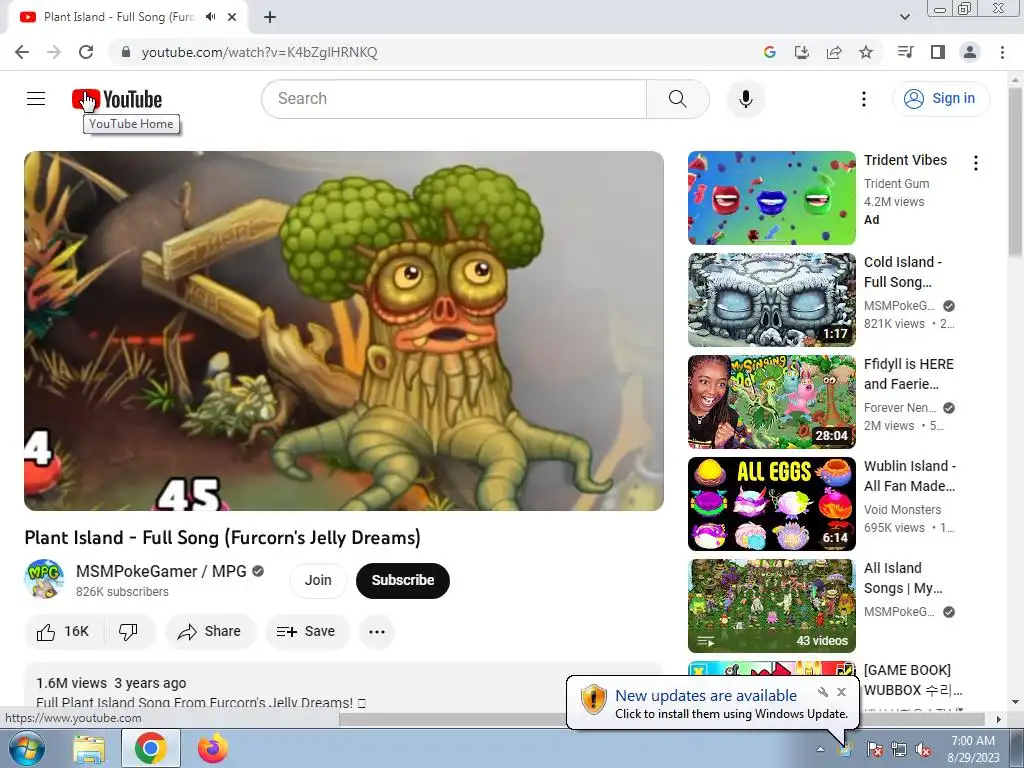1024x768 pixels.
Task: Click All Island Songs playlist title
Action: click(x=903, y=578)
